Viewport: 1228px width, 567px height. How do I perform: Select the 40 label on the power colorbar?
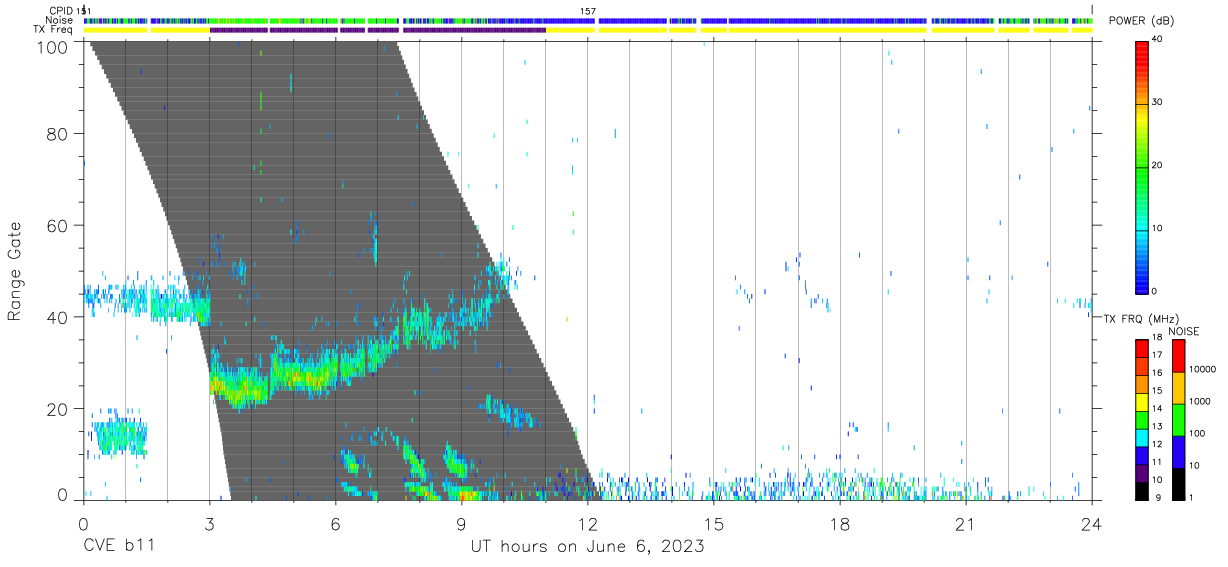tap(1158, 39)
